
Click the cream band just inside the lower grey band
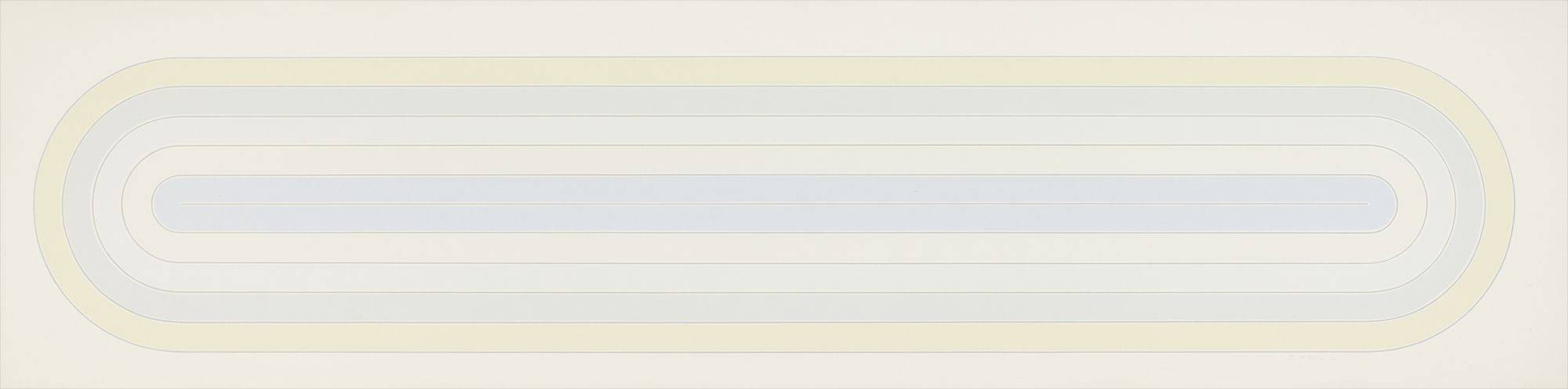[784, 278]
